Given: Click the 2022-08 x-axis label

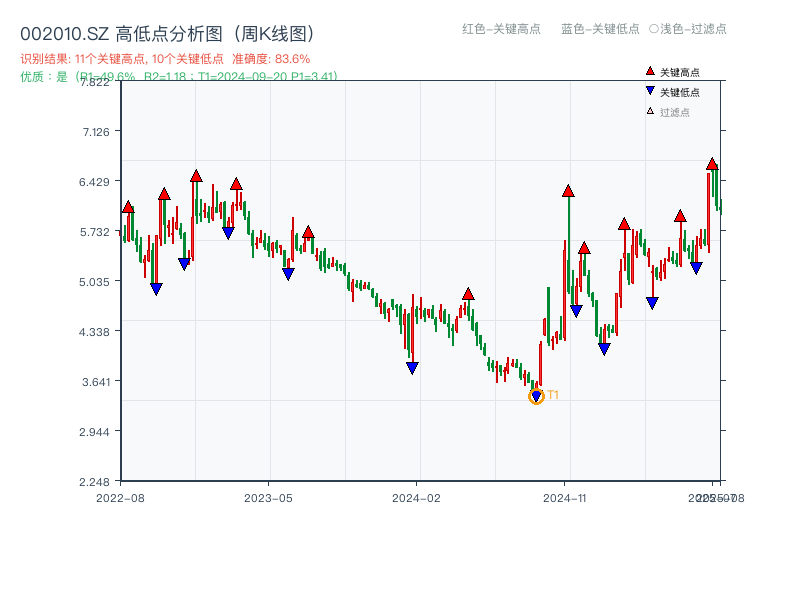Looking at the screenshot, I should click(x=120, y=498).
